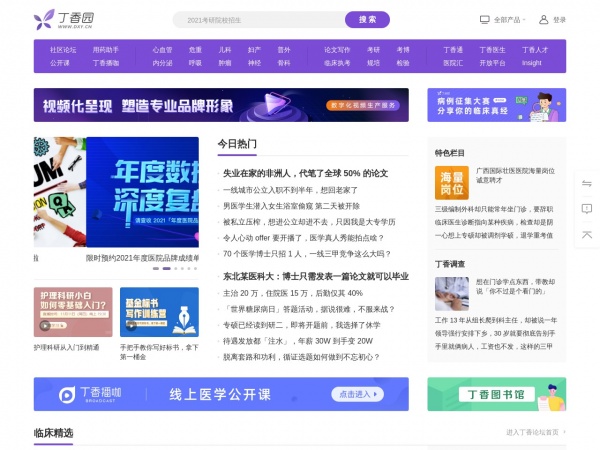Open the 护理科研小白 如何零基础入门 thumbnail
The width and height of the screenshot is (600, 450).
73,312
